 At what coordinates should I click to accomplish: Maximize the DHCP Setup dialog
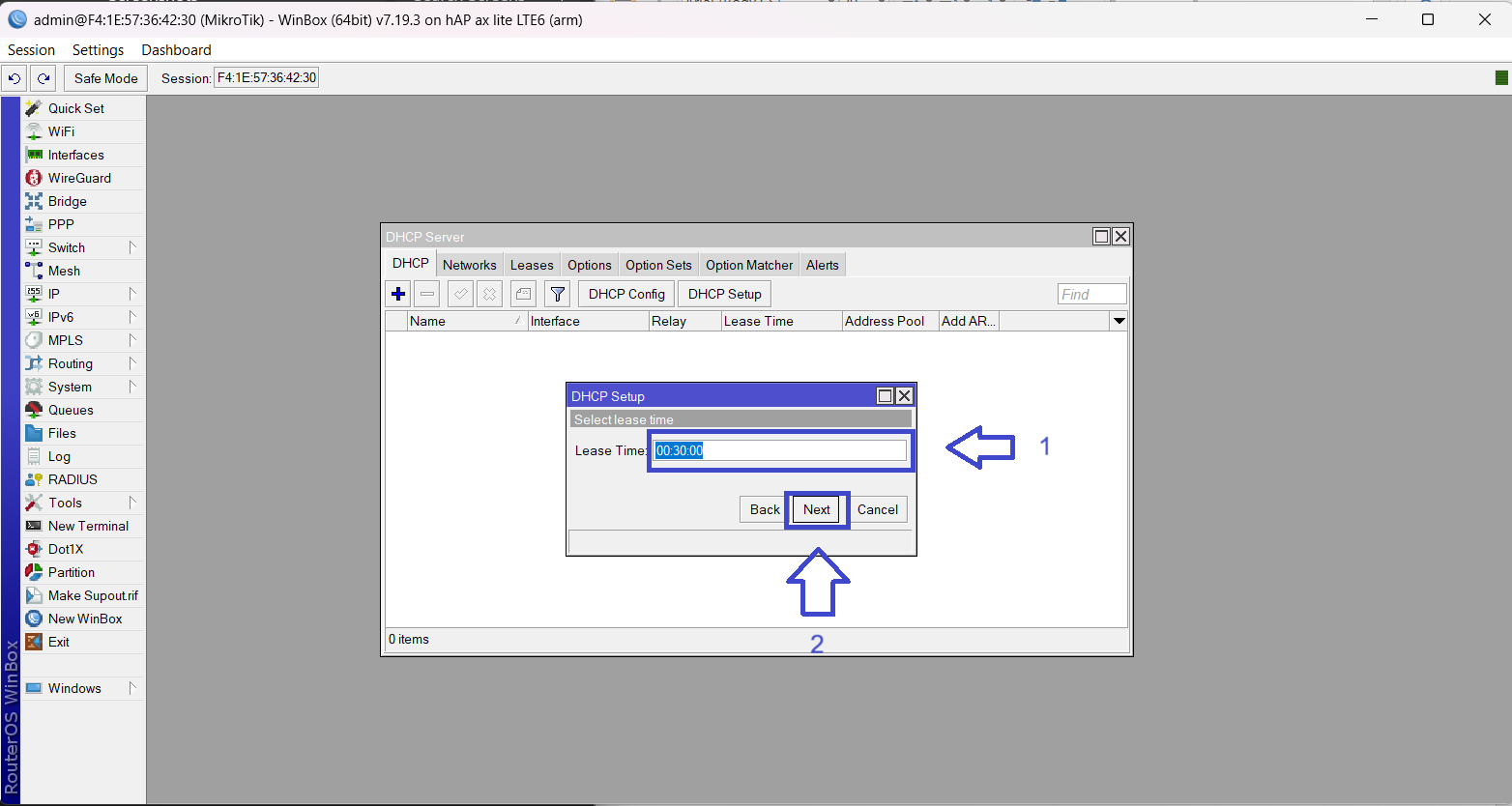coord(885,396)
